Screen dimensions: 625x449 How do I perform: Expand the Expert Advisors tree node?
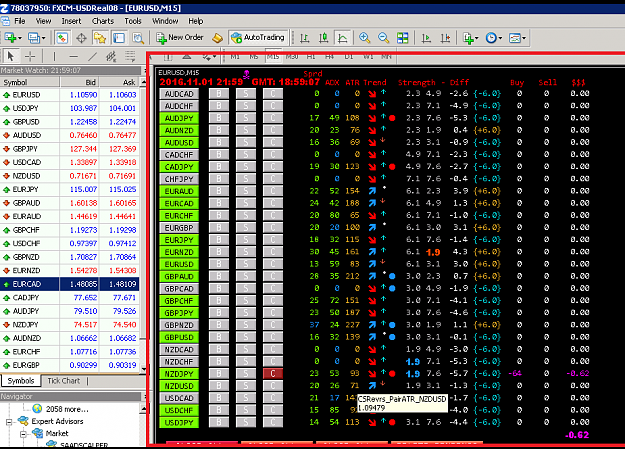[x=9, y=421]
